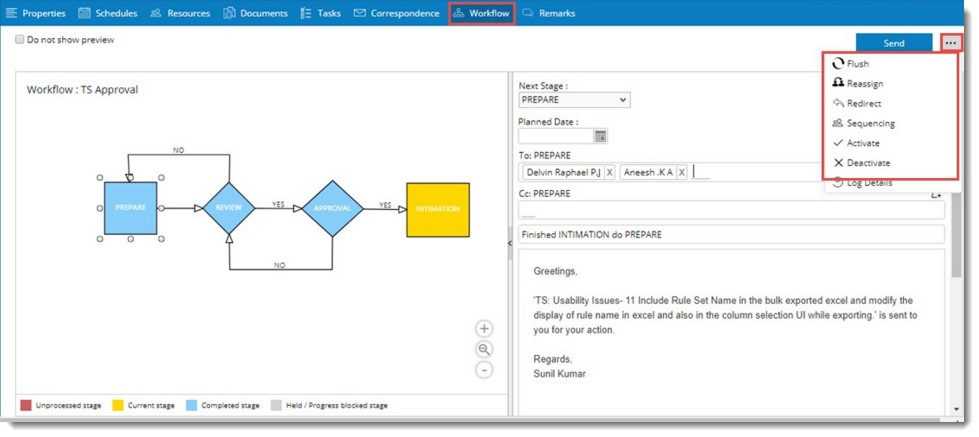Remove recipient Aneesh .K A
This screenshot has width=979, height=437.
point(682,173)
